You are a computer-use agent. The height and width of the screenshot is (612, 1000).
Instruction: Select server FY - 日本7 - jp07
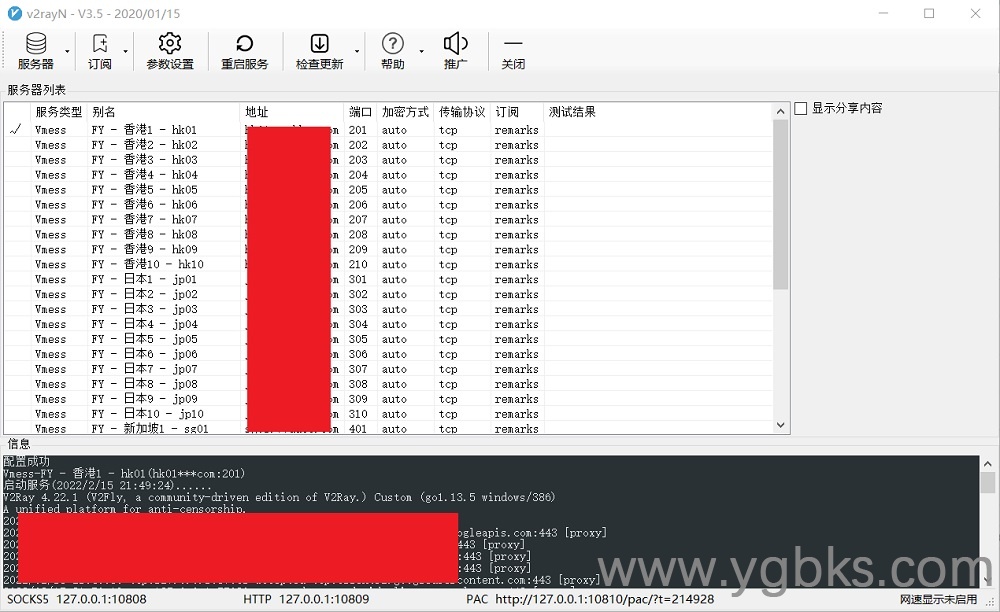388,369
